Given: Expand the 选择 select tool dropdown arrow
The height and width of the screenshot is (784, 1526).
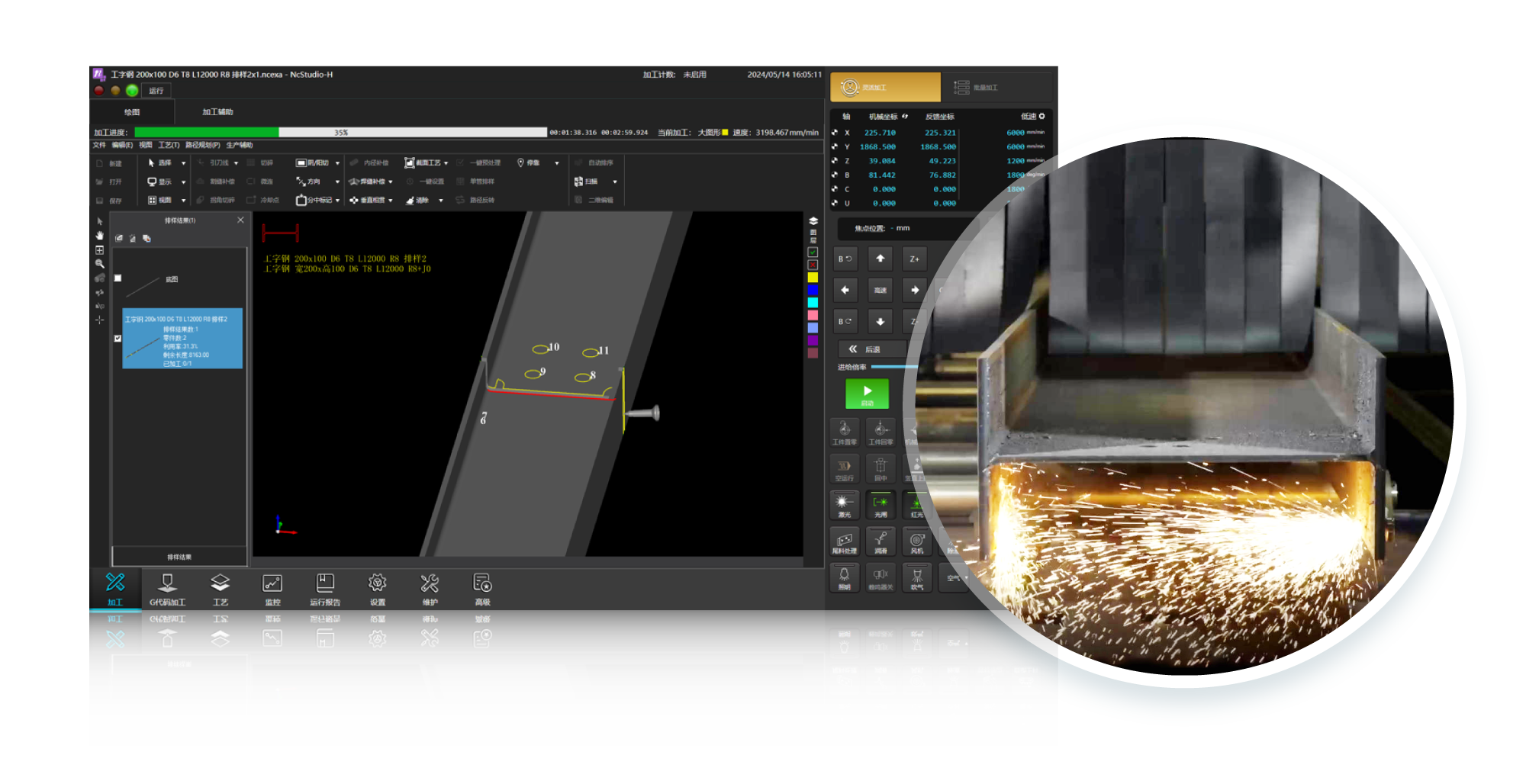Looking at the screenshot, I should (x=183, y=163).
